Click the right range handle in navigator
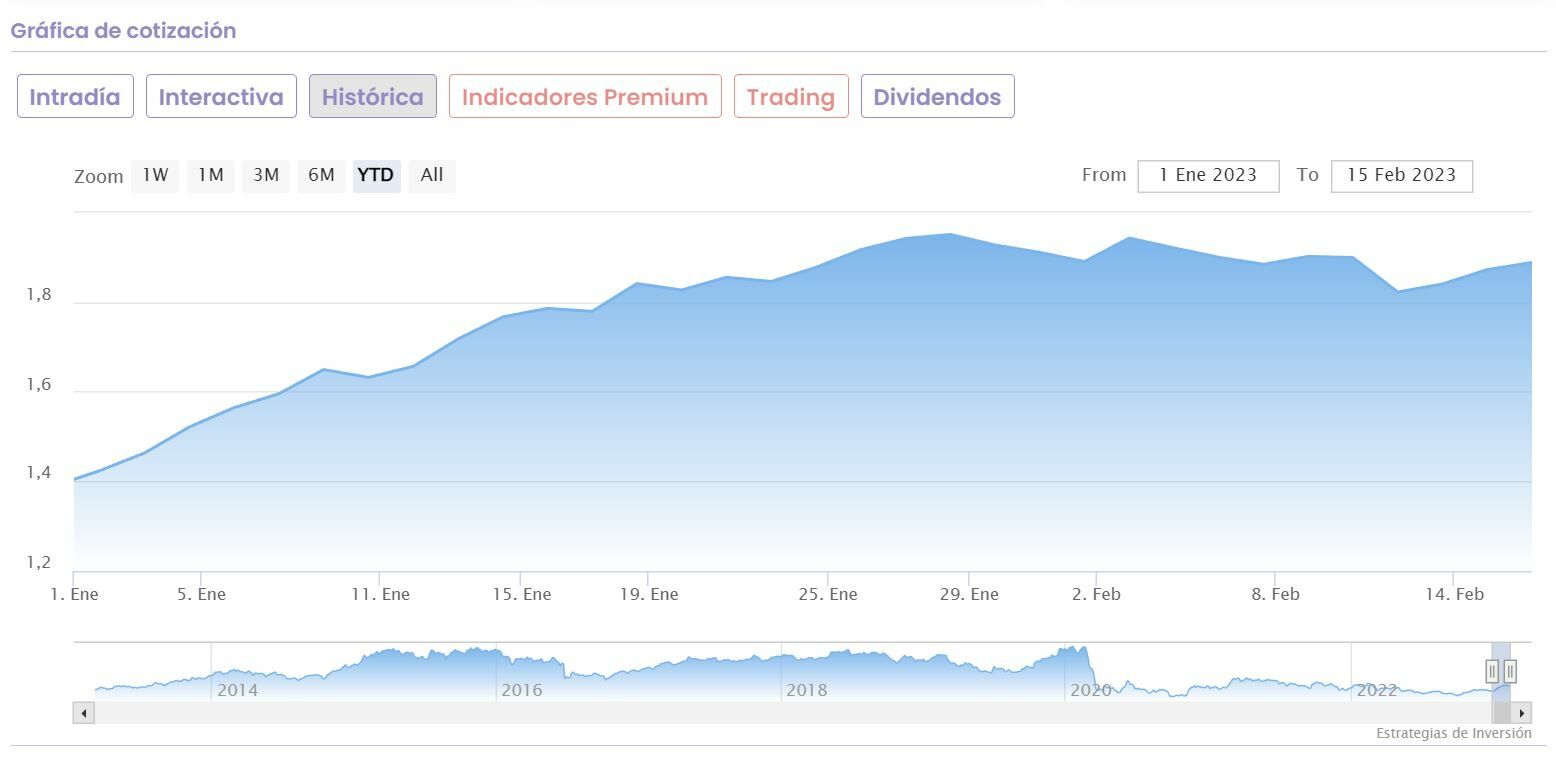The width and height of the screenshot is (1556, 757). pyautogui.click(x=1510, y=671)
